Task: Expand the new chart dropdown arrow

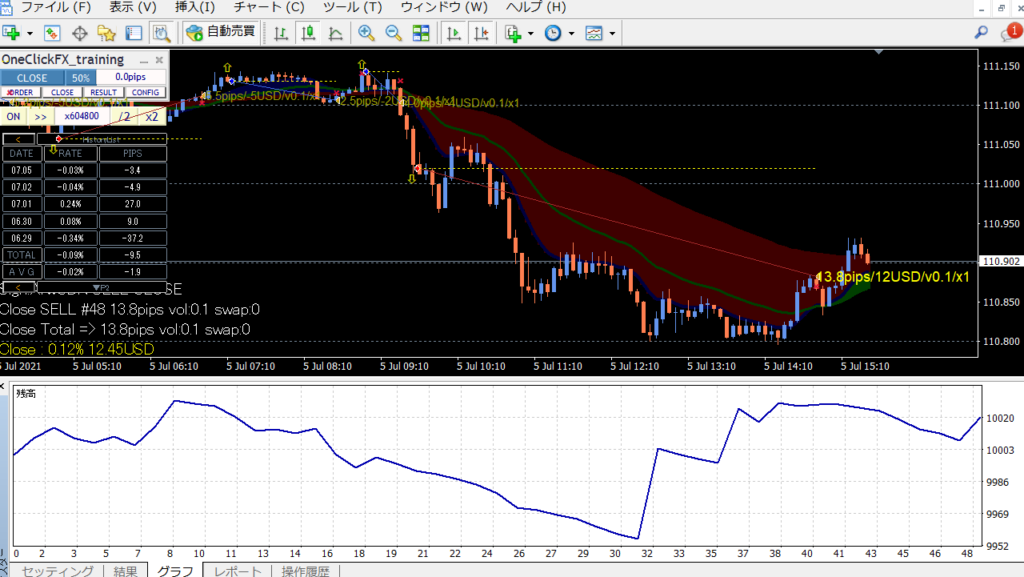Action: (x=31, y=33)
